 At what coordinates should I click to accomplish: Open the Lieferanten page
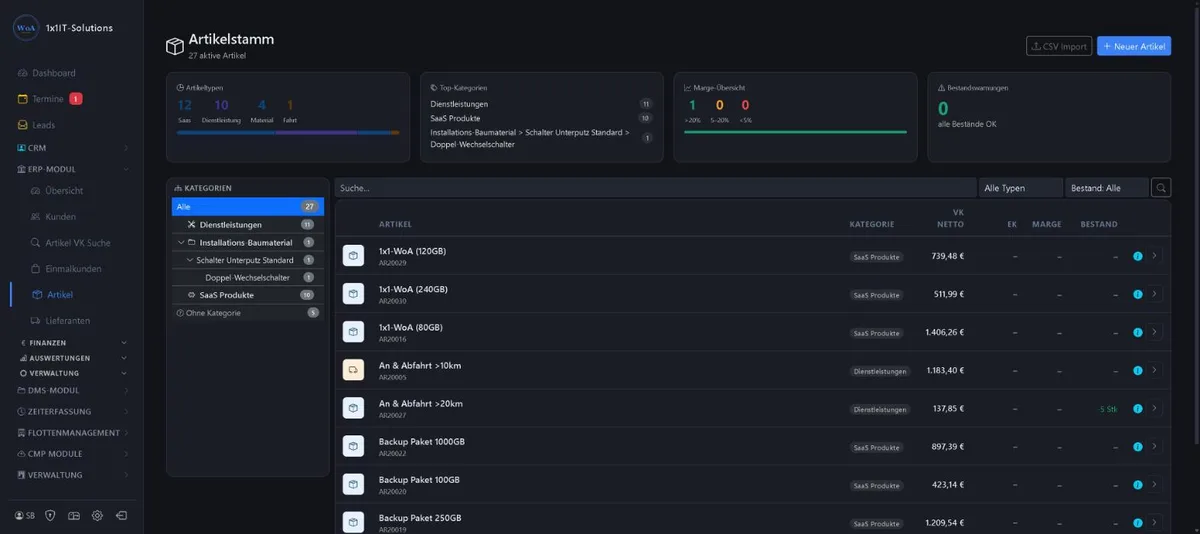click(x=60, y=321)
